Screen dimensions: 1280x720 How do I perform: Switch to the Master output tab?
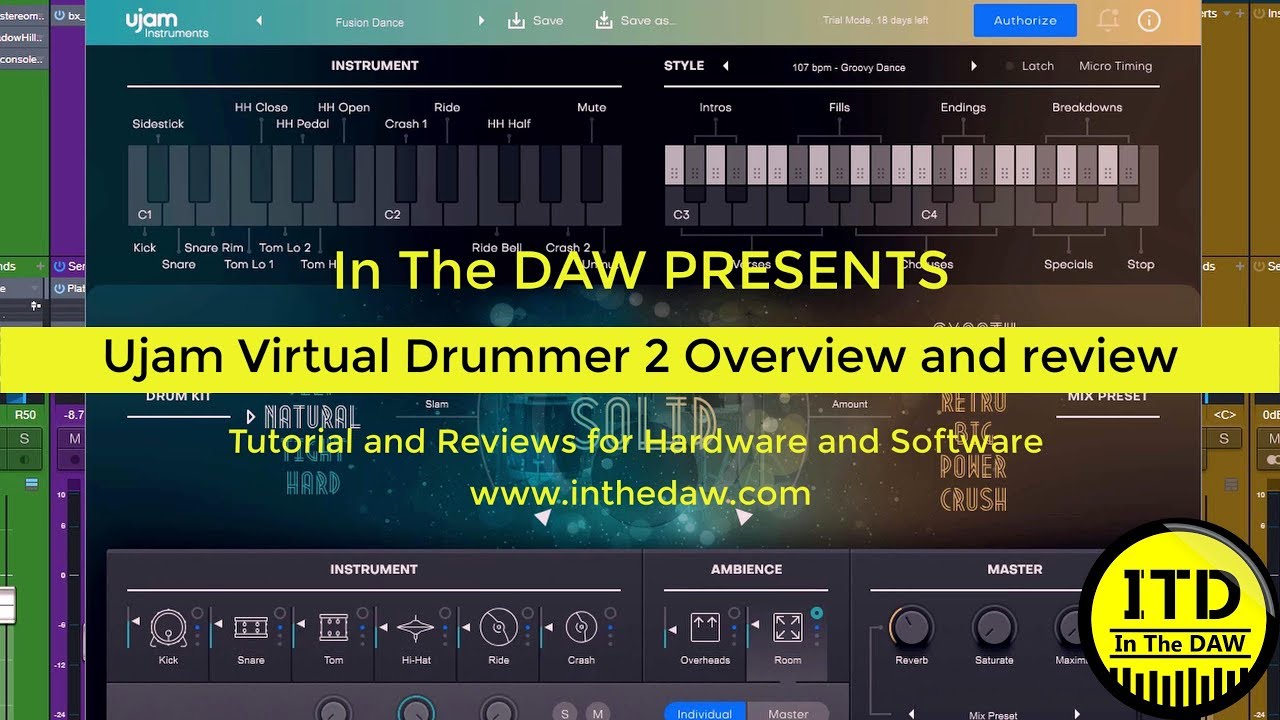[788, 712]
